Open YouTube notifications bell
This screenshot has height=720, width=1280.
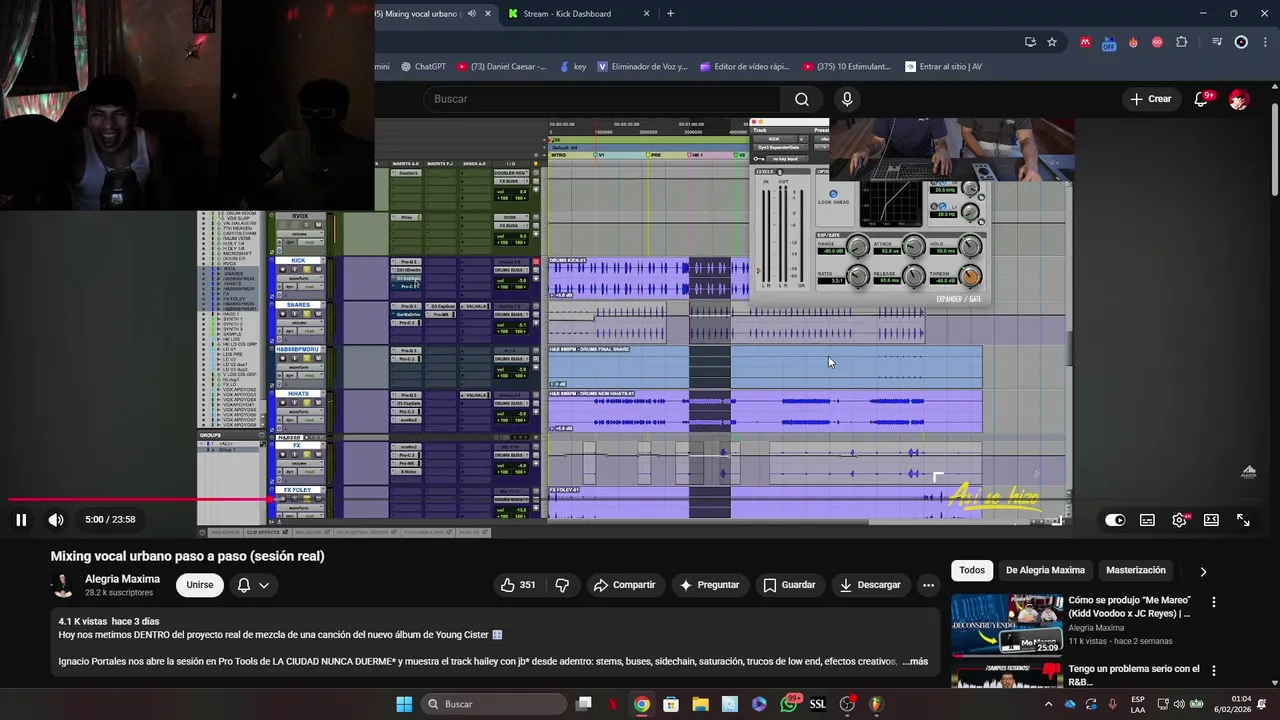1202,99
